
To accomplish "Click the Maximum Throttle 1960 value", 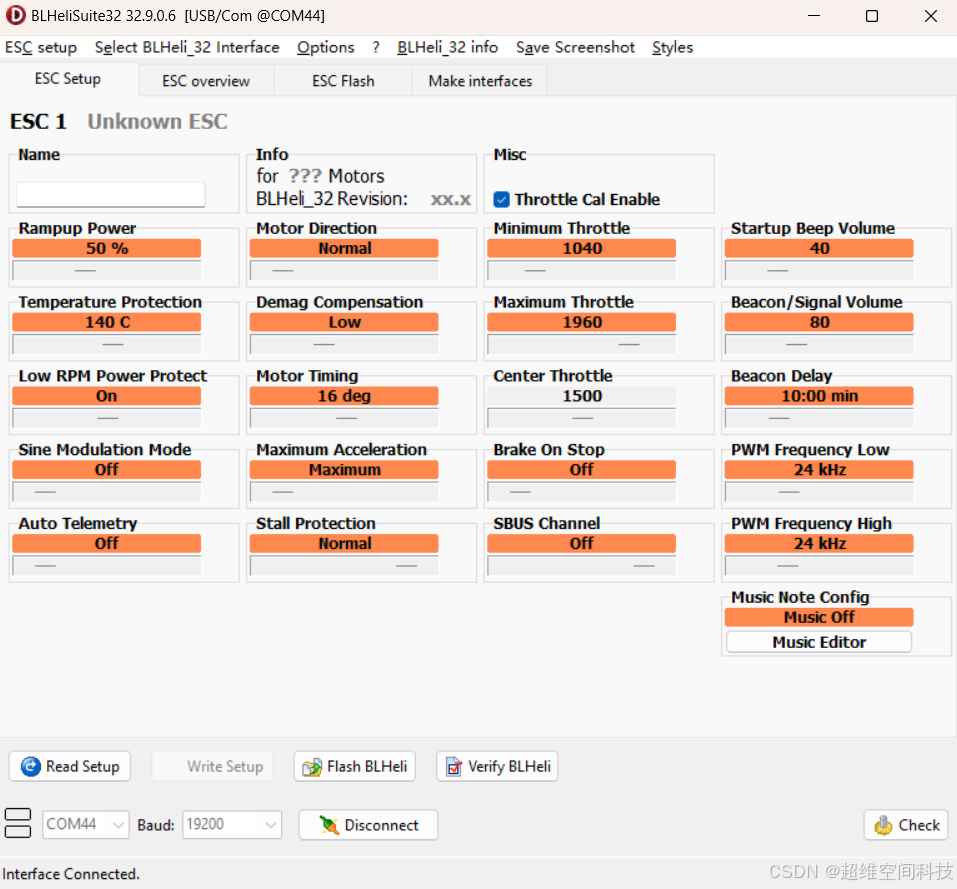I will pyautogui.click(x=581, y=322).
